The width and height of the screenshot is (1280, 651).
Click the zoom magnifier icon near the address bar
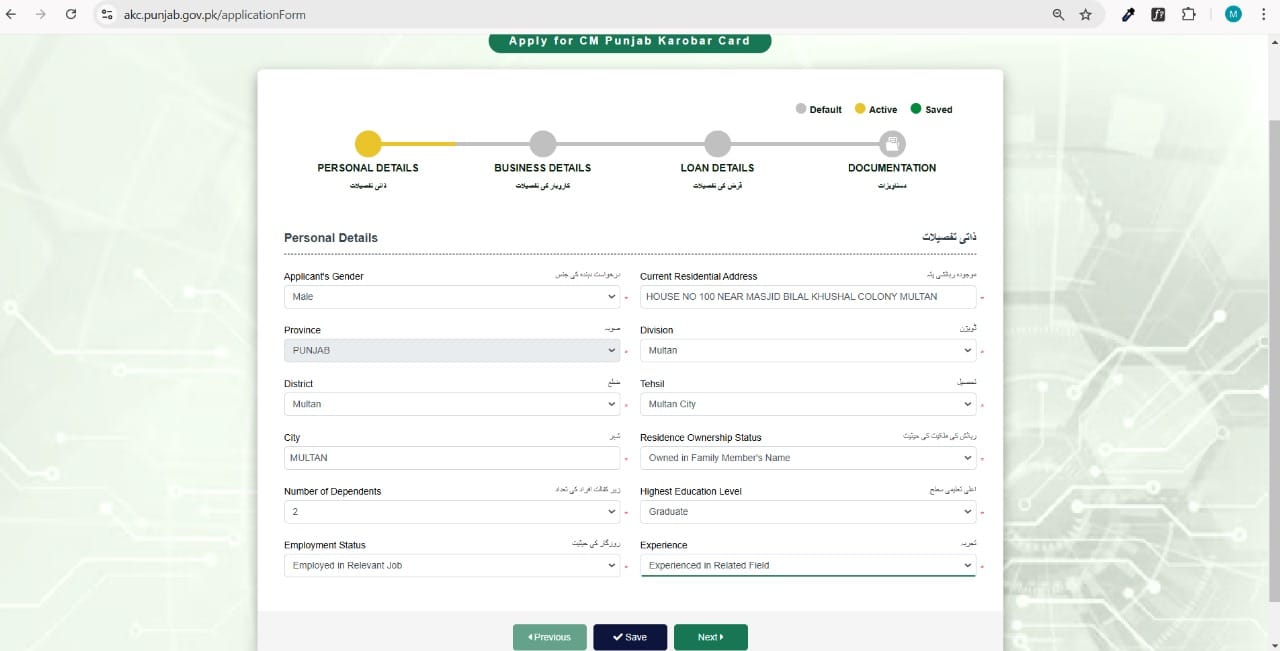(x=1056, y=14)
